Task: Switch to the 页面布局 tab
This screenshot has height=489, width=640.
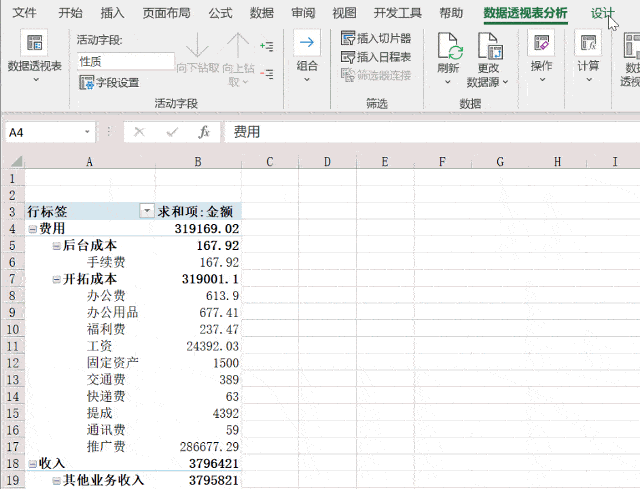Action: pyautogui.click(x=167, y=13)
